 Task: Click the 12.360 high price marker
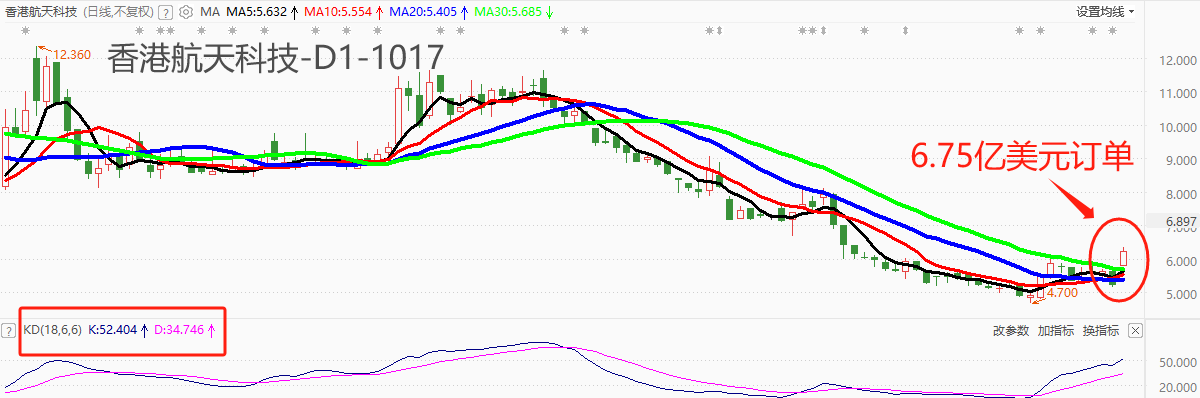click(x=72, y=55)
